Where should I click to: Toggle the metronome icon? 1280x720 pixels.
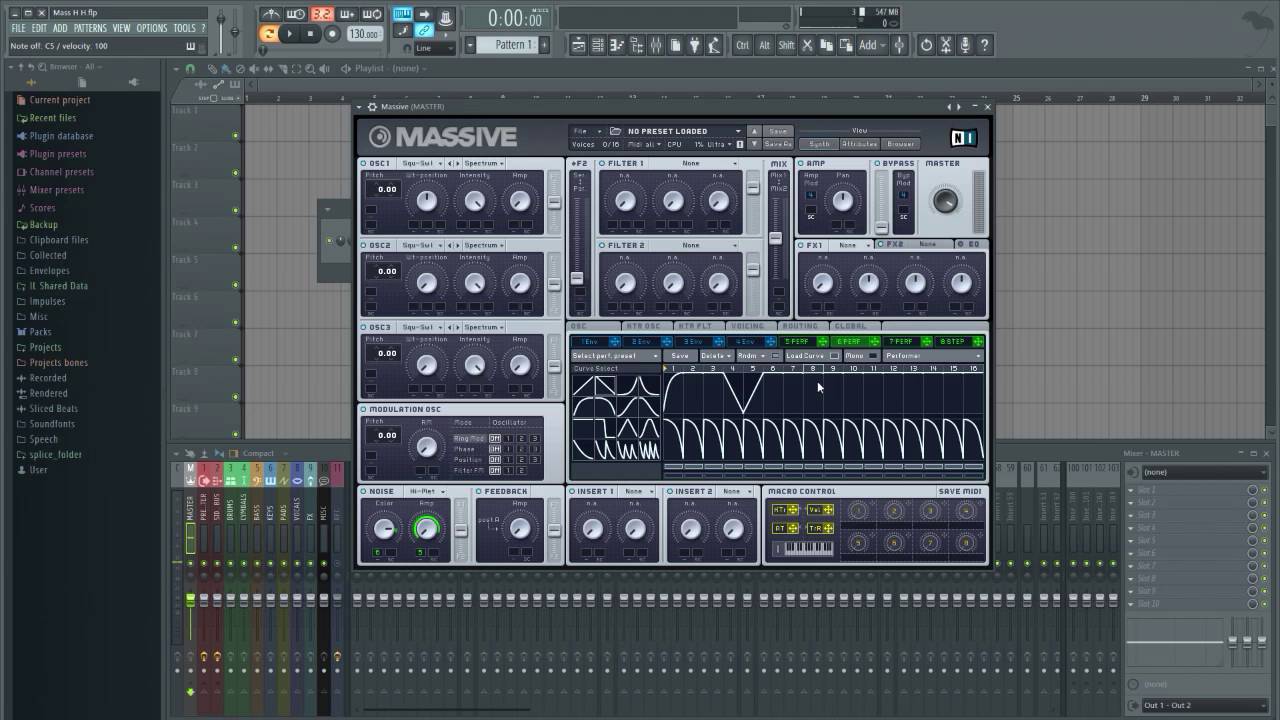pyautogui.click(x=270, y=14)
